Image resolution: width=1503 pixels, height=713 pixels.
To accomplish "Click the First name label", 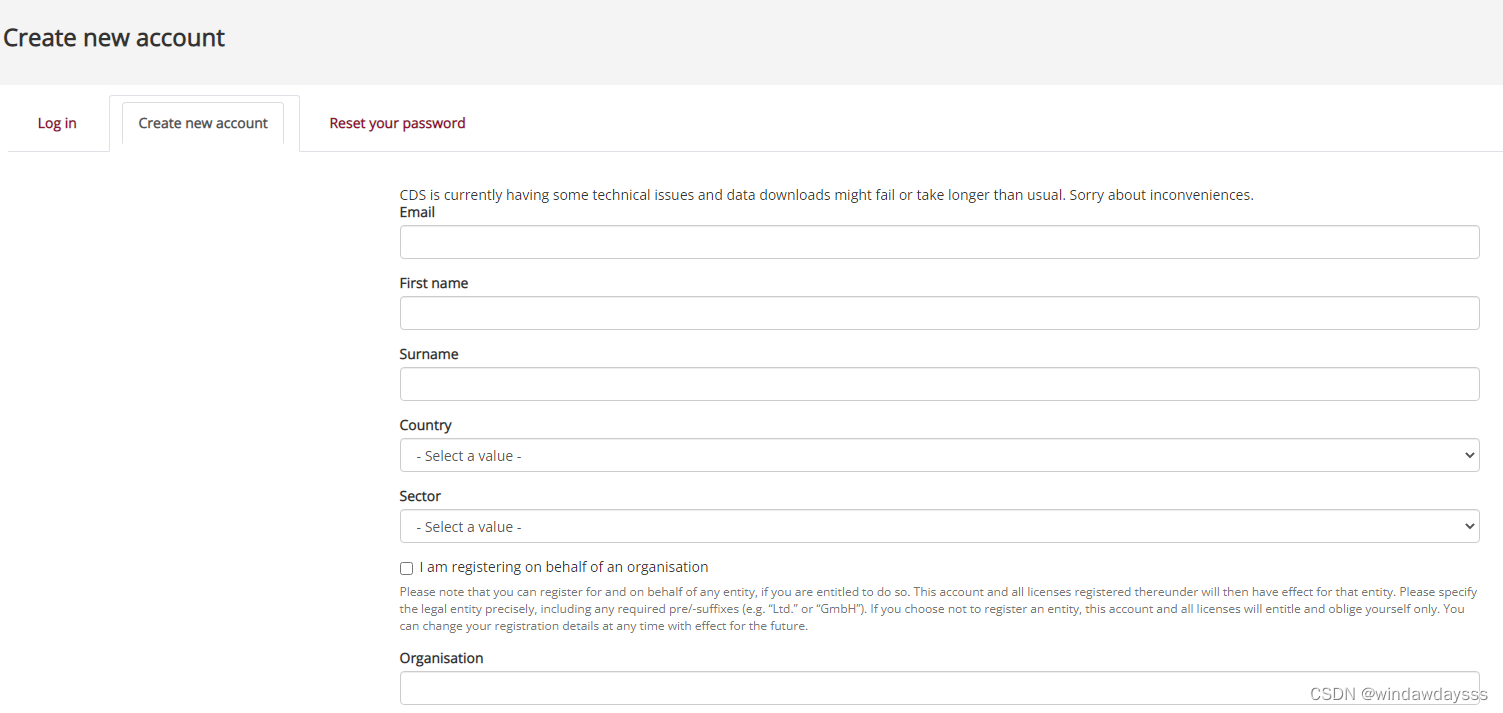I will click(x=434, y=283).
